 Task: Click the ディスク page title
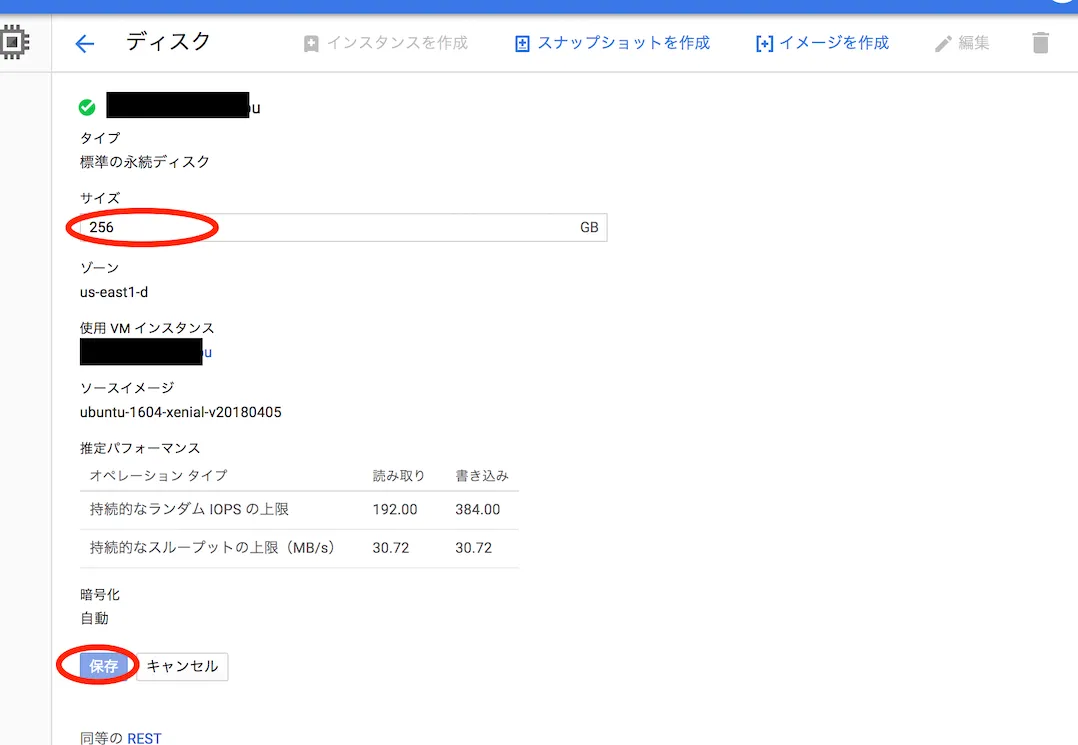168,41
